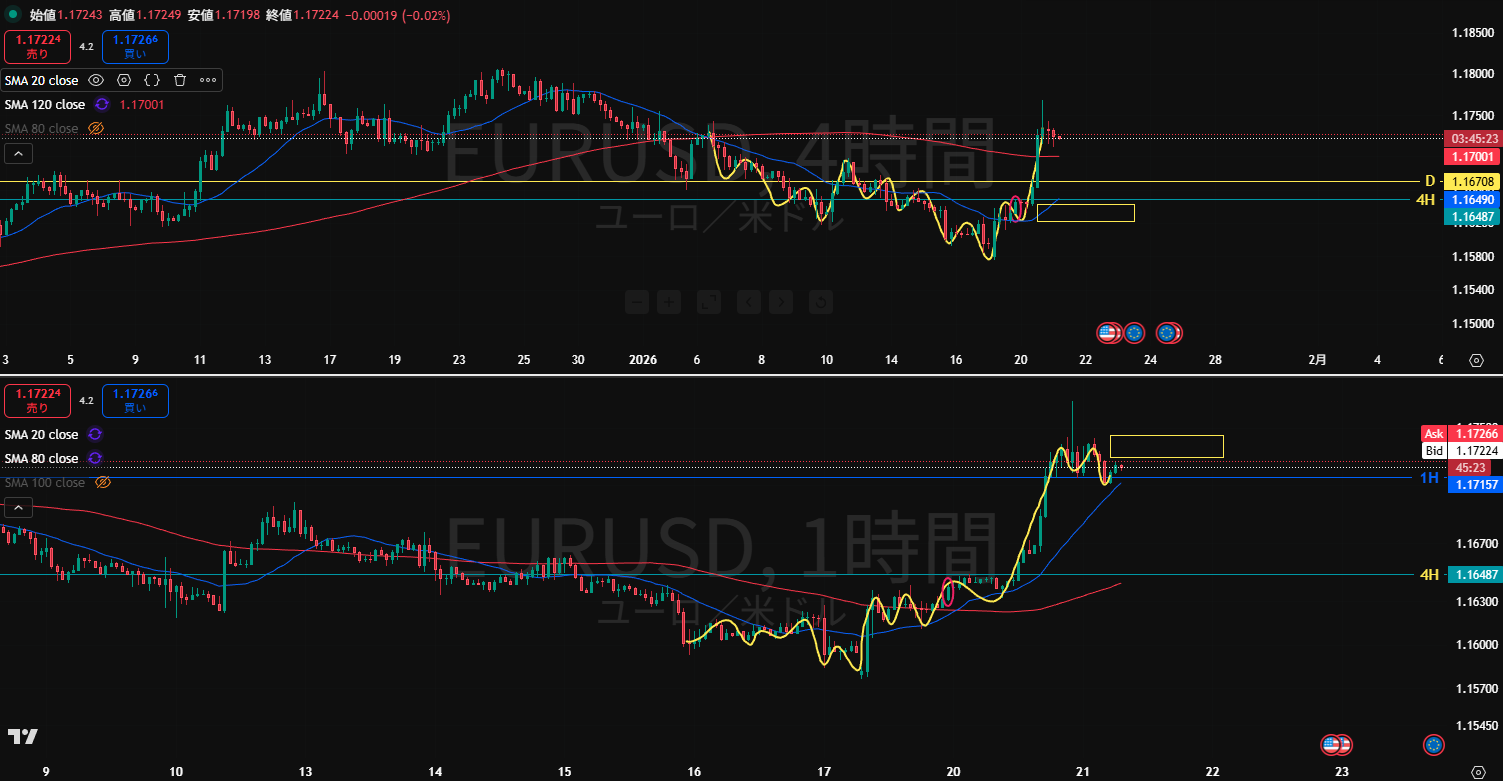Collapse the indicator legend in the top chart
The height and width of the screenshot is (781, 1503).
coord(17,153)
